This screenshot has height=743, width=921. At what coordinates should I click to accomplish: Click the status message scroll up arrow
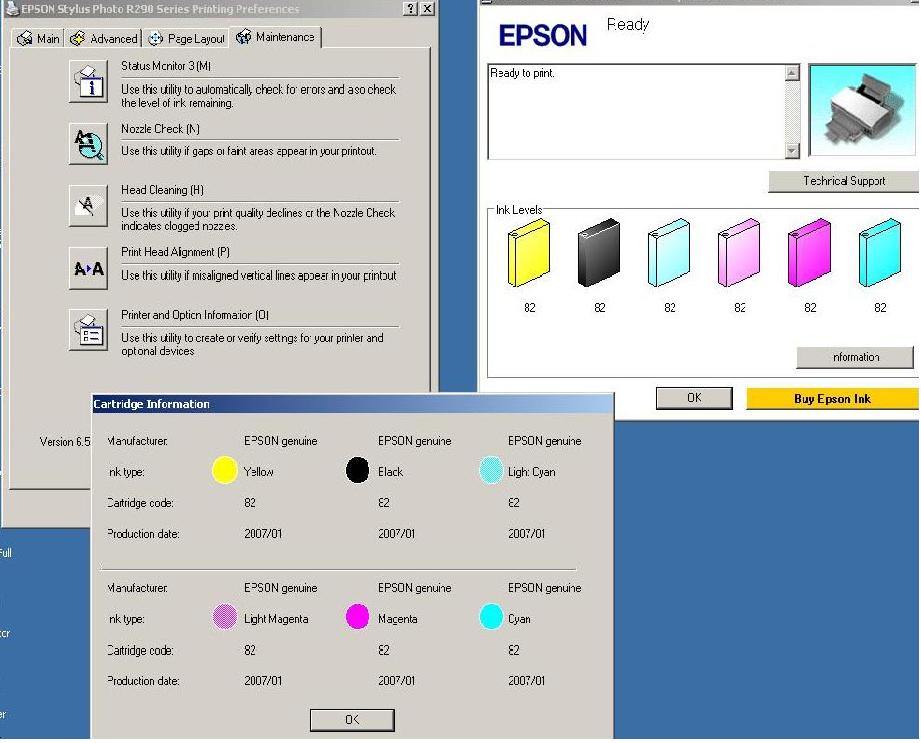pyautogui.click(x=792, y=73)
